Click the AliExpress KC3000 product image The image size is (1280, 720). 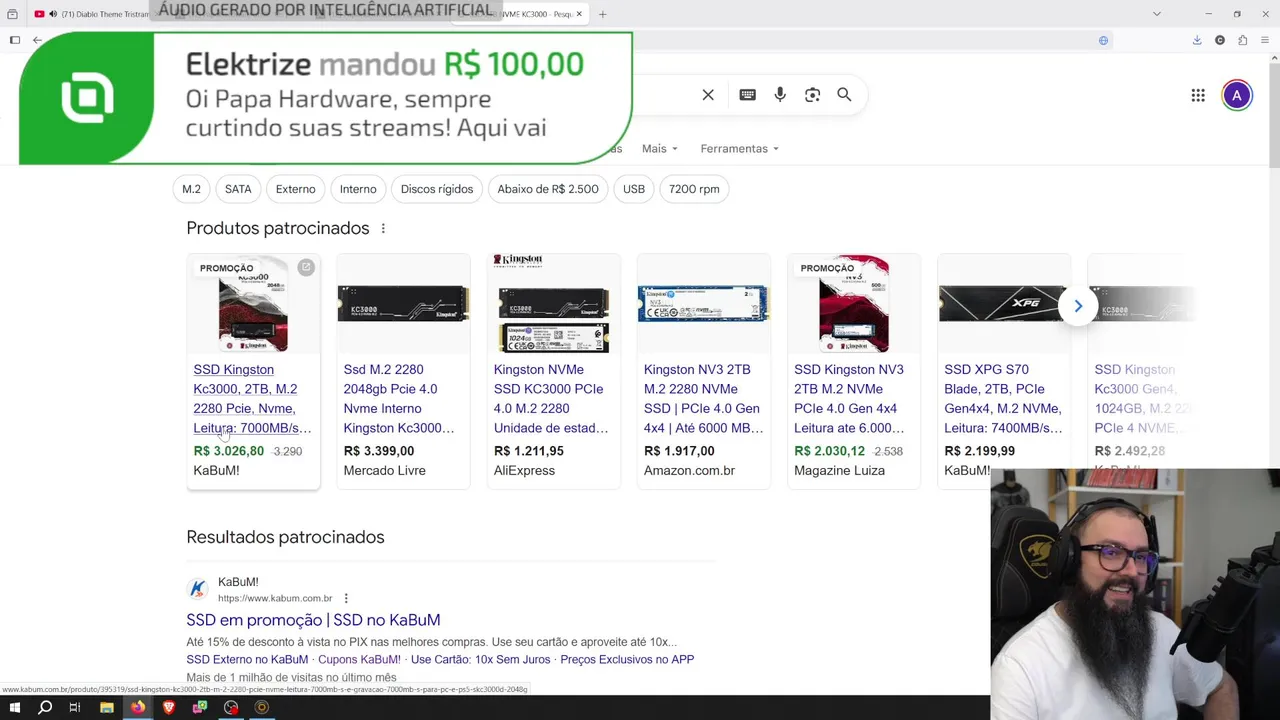click(x=553, y=304)
